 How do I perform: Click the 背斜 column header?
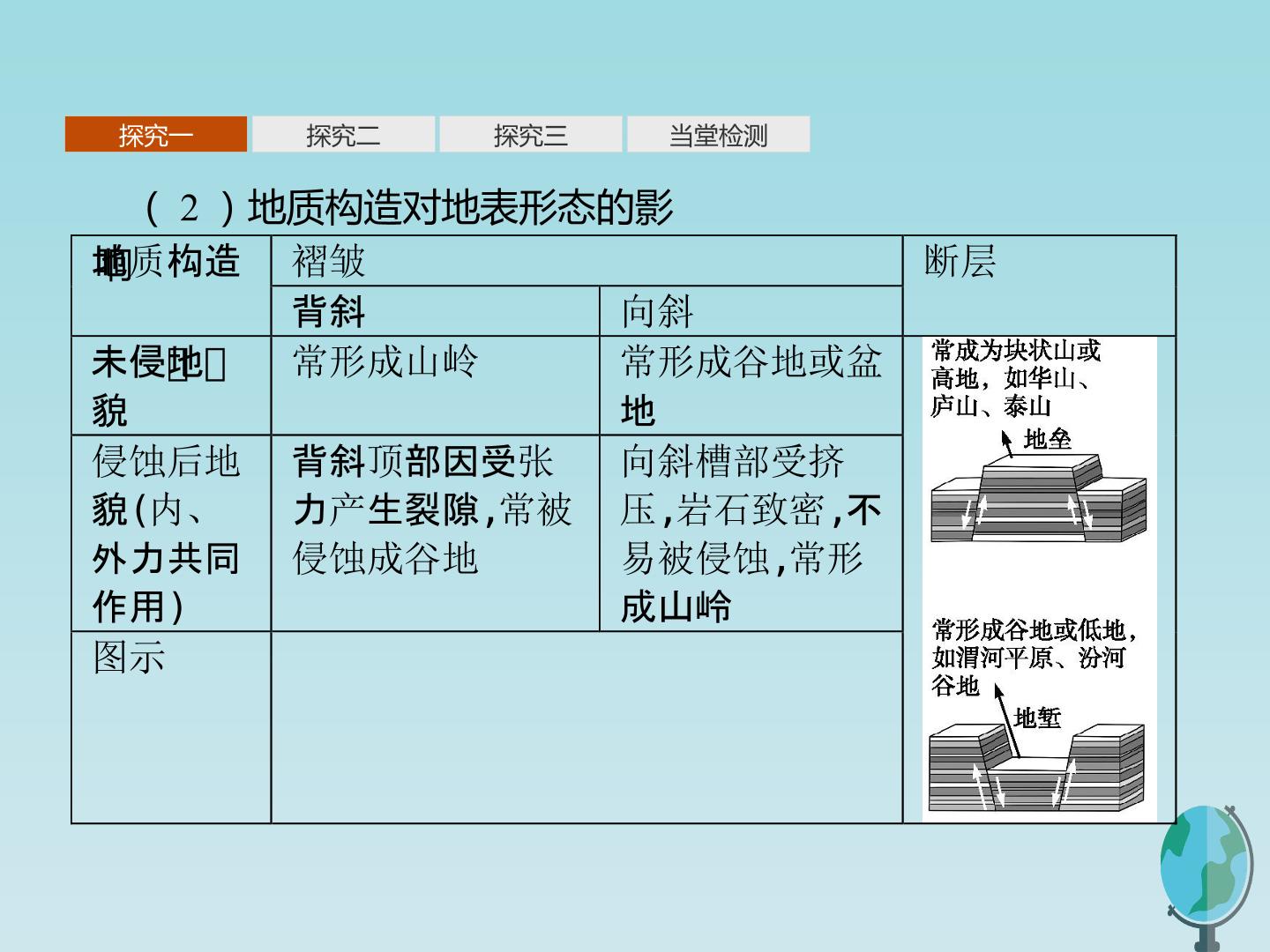pyautogui.click(x=435, y=311)
